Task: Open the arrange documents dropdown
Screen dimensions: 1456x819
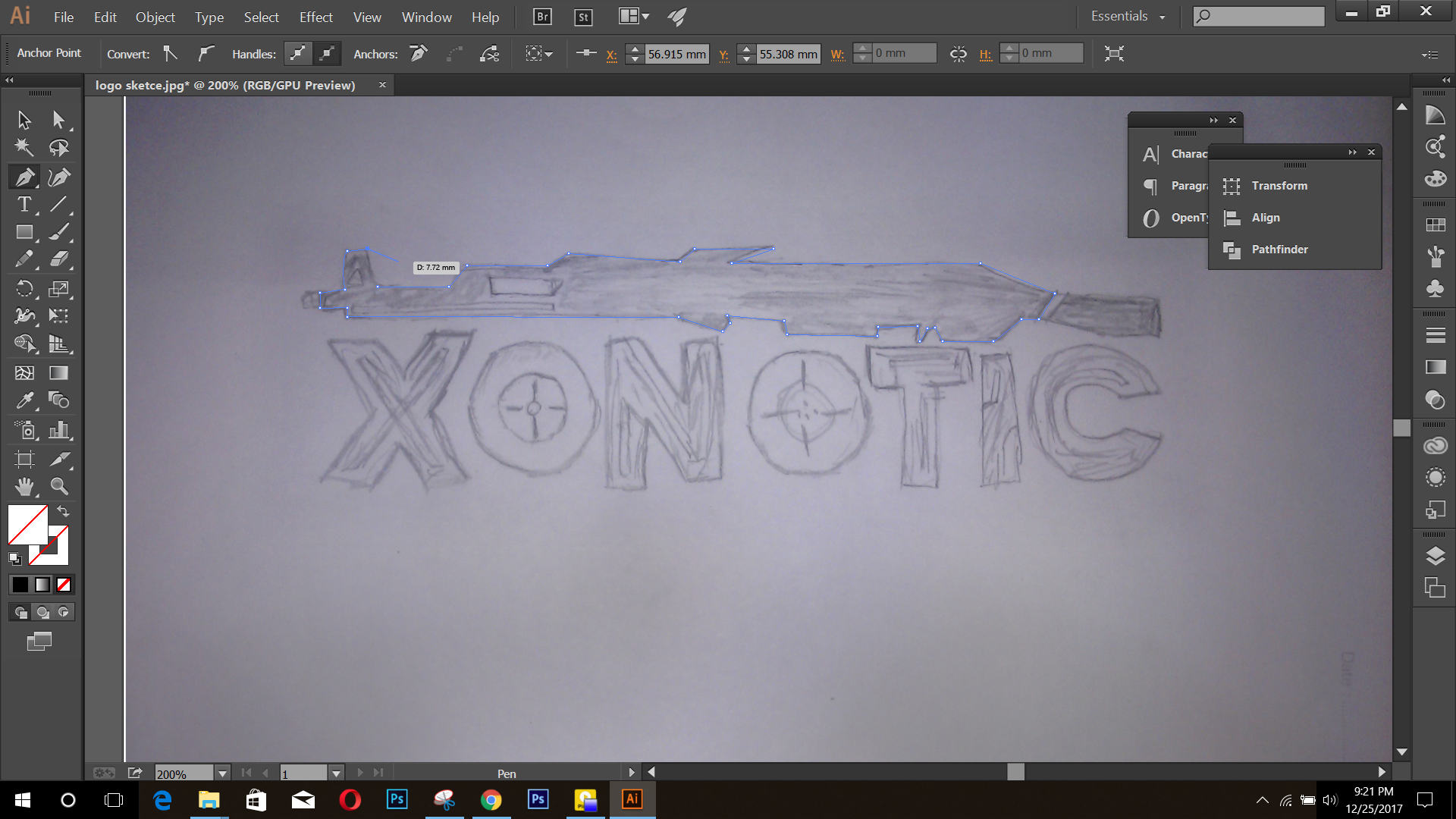Action: click(634, 17)
